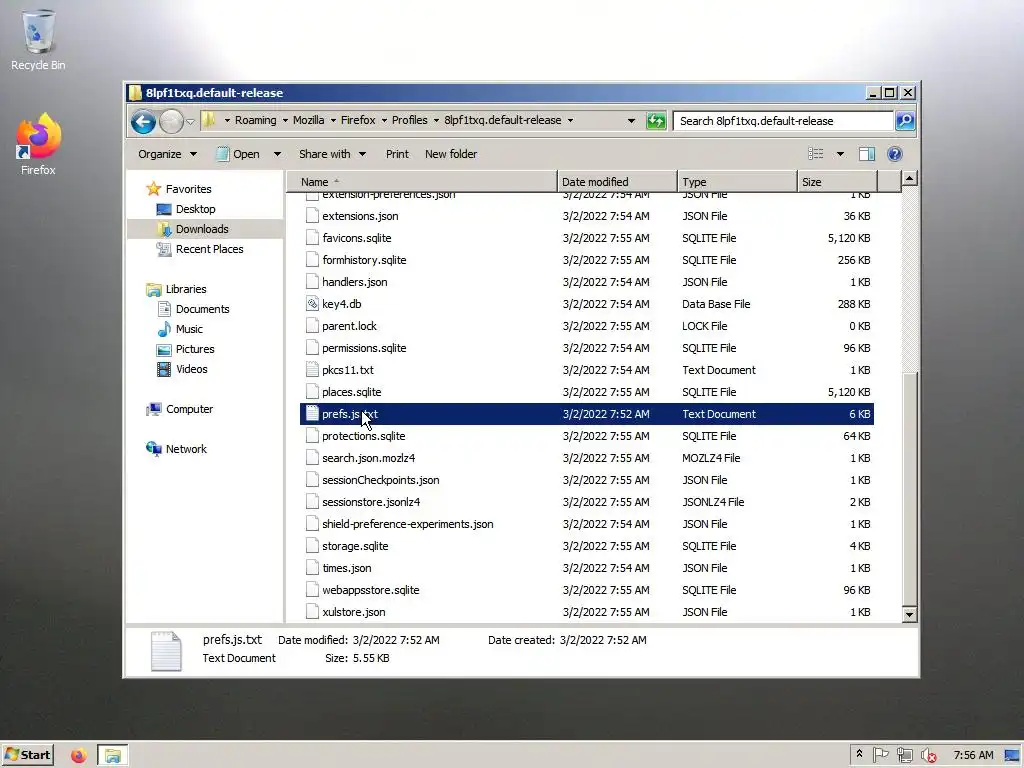Click the scroll up arrow of file list
This screenshot has width=1024, height=768.
click(x=909, y=178)
